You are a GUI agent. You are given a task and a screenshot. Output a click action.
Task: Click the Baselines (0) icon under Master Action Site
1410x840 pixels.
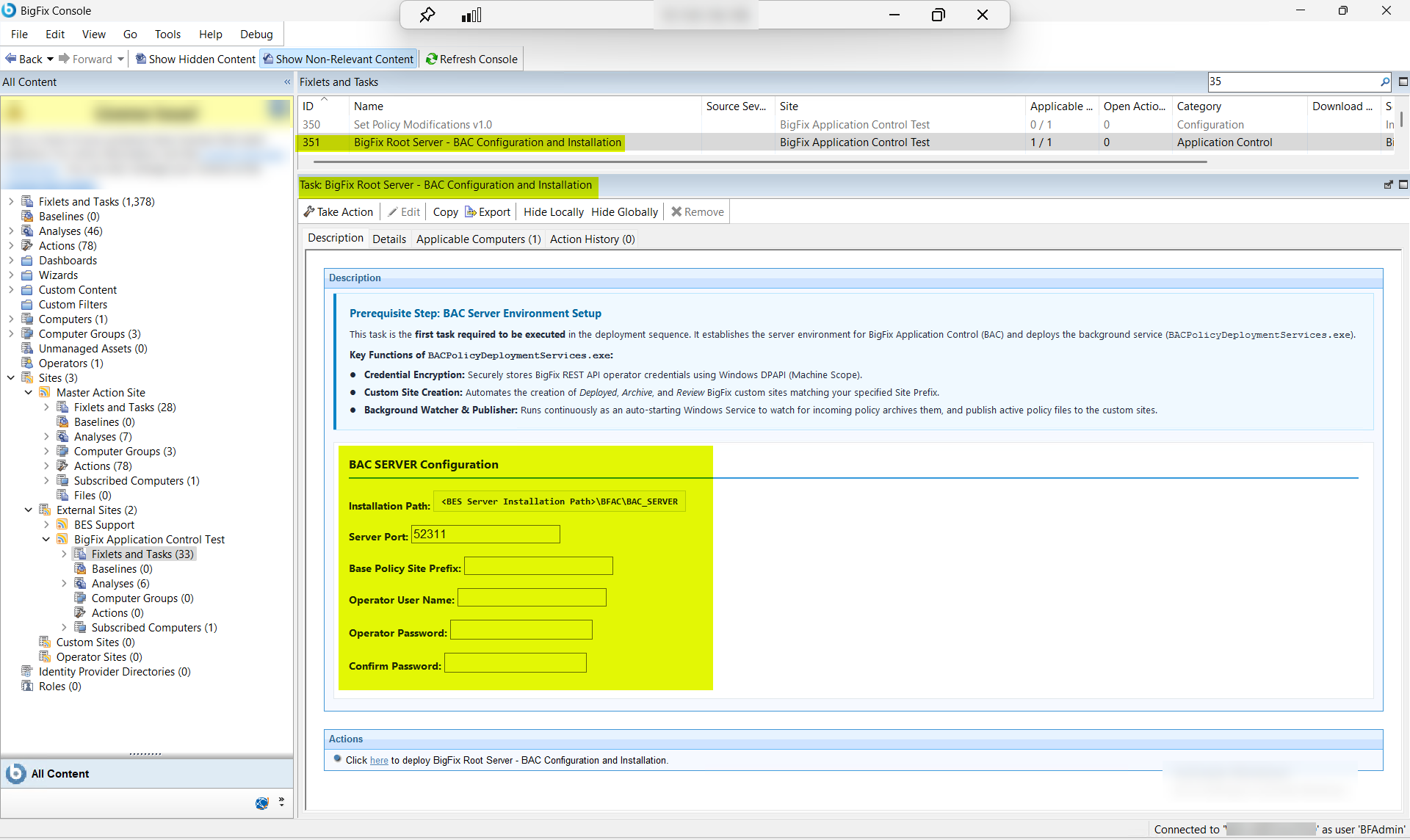(63, 421)
